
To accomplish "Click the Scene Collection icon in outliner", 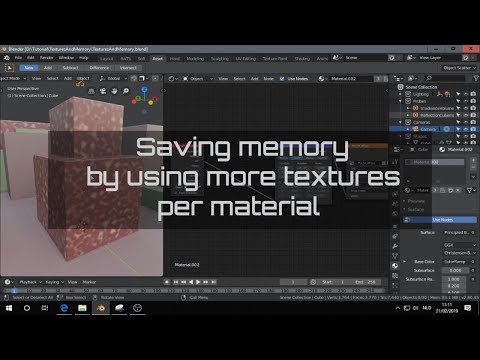I will click(x=400, y=87).
